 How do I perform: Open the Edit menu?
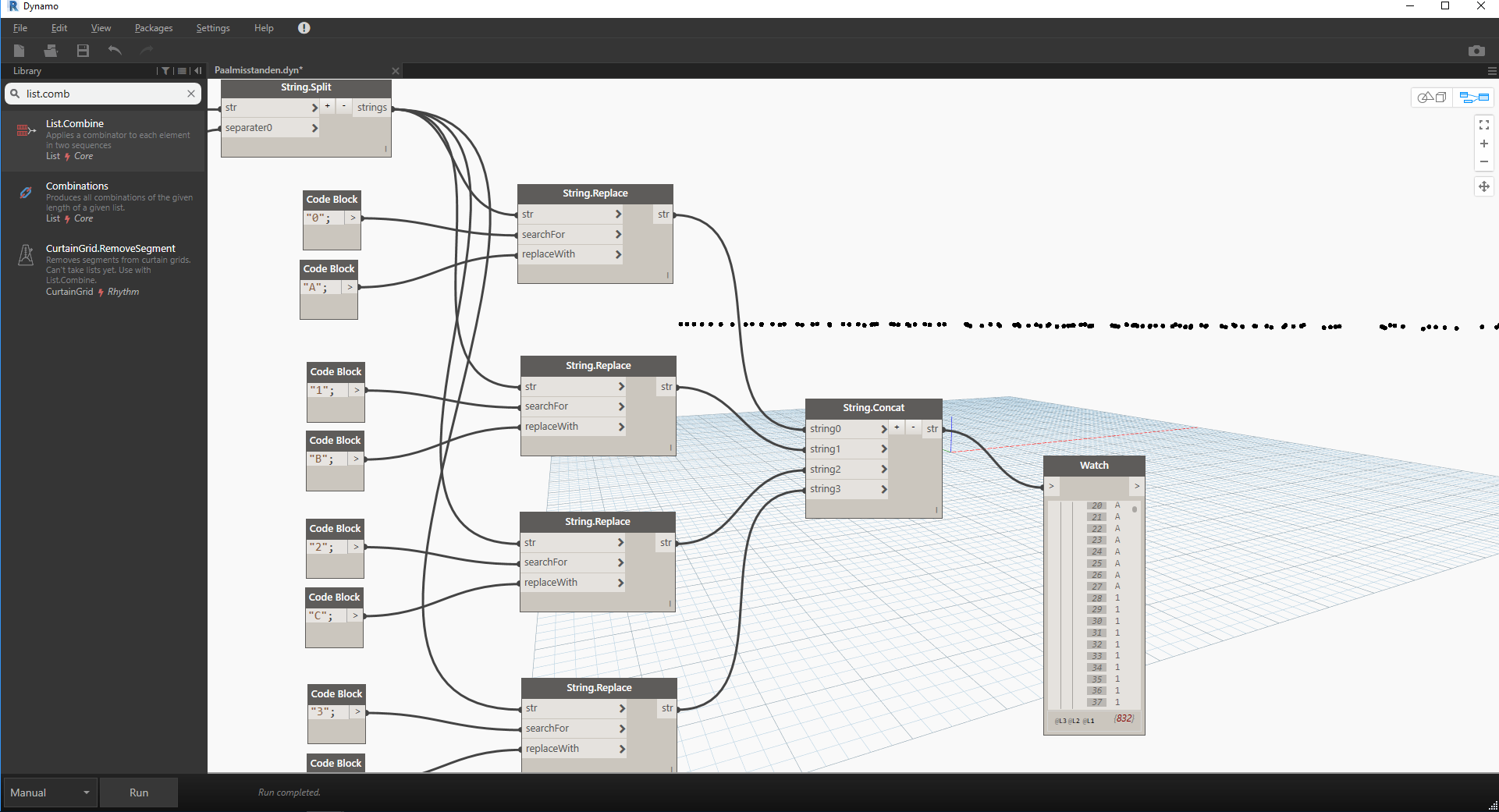pyautogui.click(x=59, y=28)
